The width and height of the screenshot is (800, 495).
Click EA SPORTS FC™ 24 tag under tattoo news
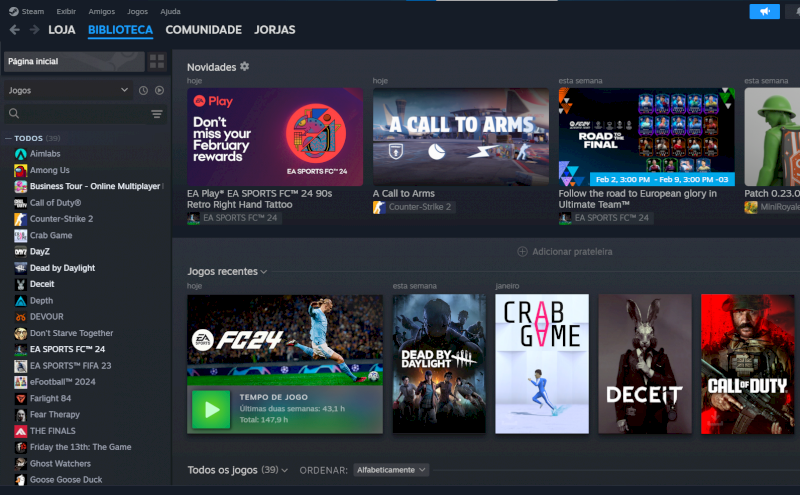234,218
